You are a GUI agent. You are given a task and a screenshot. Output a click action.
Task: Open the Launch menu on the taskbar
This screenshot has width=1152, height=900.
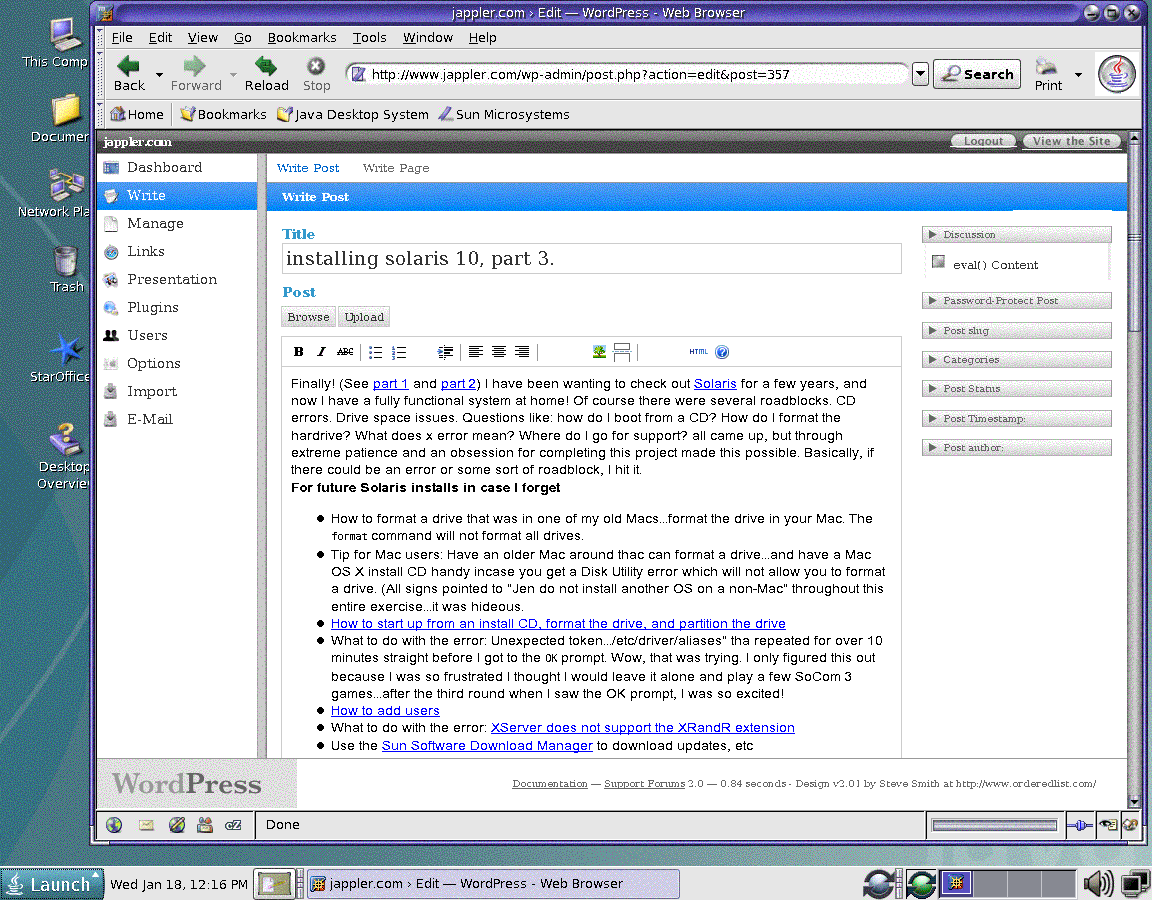tap(51, 884)
